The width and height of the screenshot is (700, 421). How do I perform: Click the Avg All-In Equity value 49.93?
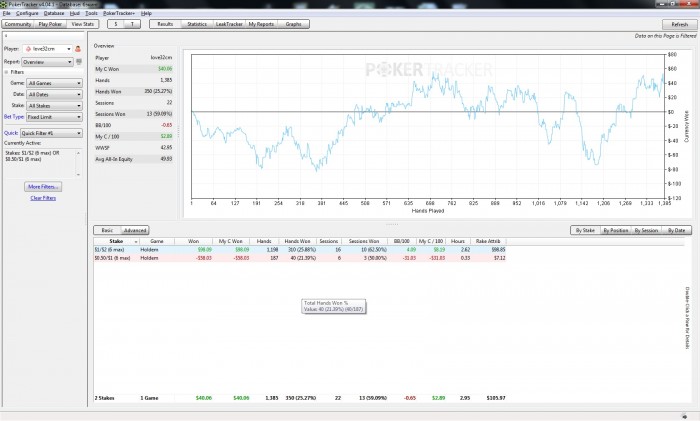click(167, 159)
